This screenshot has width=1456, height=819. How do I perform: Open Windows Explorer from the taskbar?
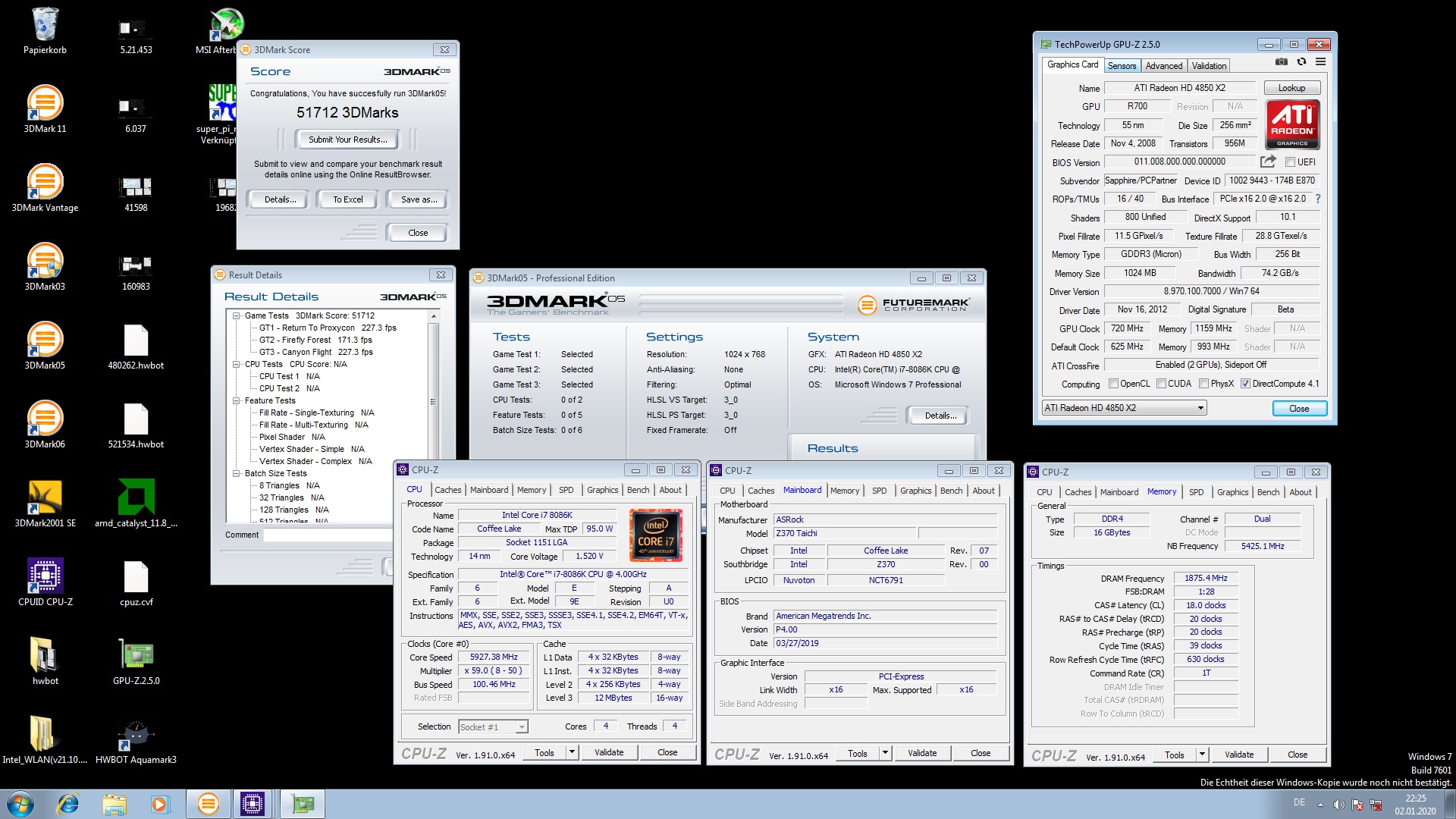tap(115, 804)
